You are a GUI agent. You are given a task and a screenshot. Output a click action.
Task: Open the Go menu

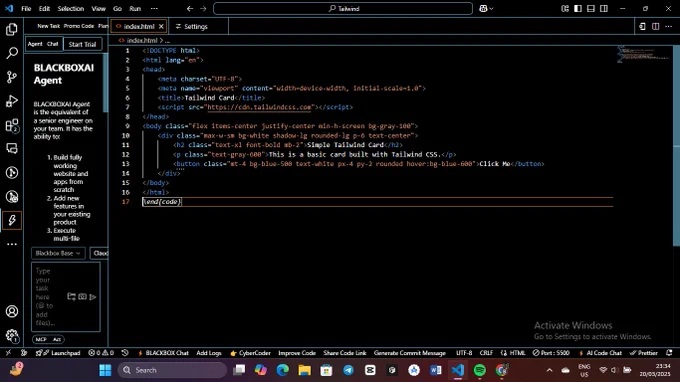click(x=118, y=9)
